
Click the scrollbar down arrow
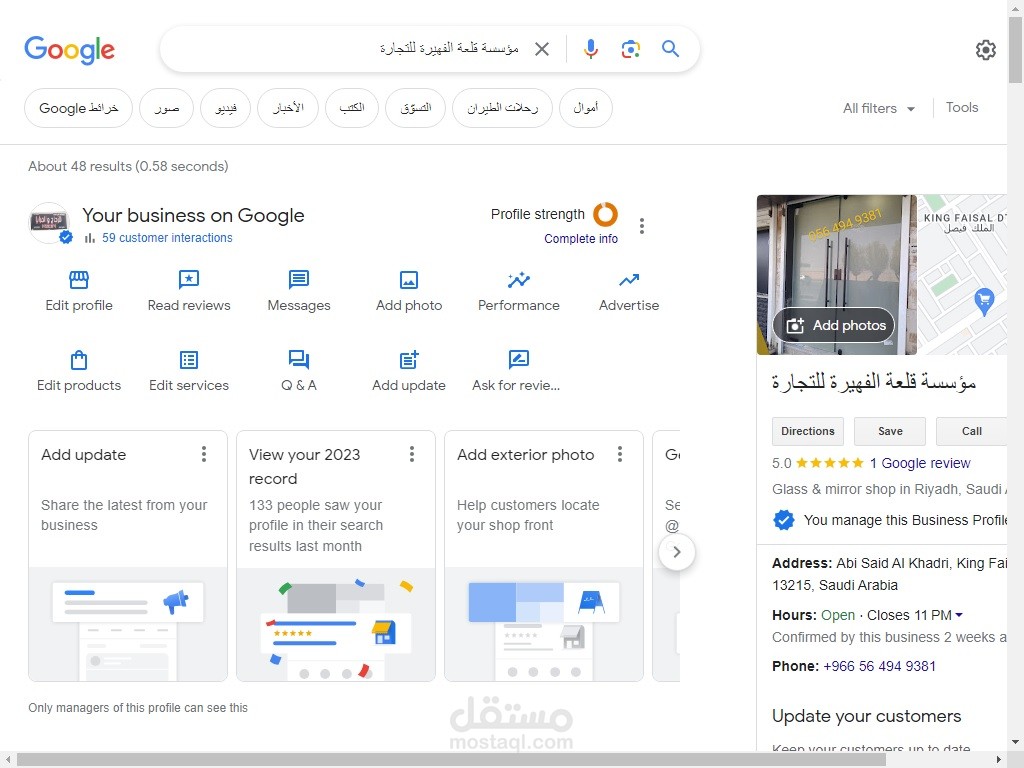coord(1016,742)
